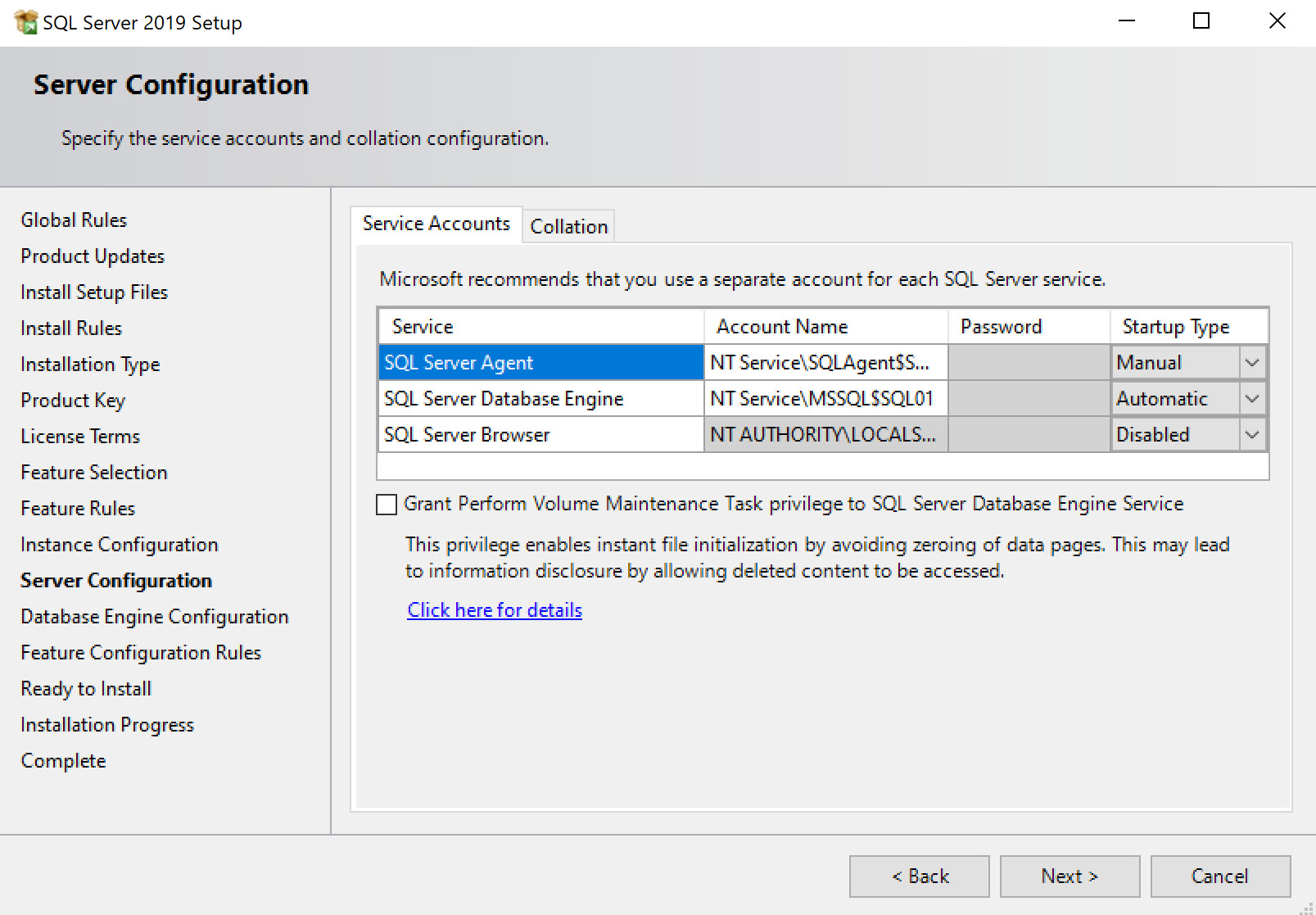Select Feature Selection in the sidebar
Screen dimensions: 1316x915
[93, 472]
